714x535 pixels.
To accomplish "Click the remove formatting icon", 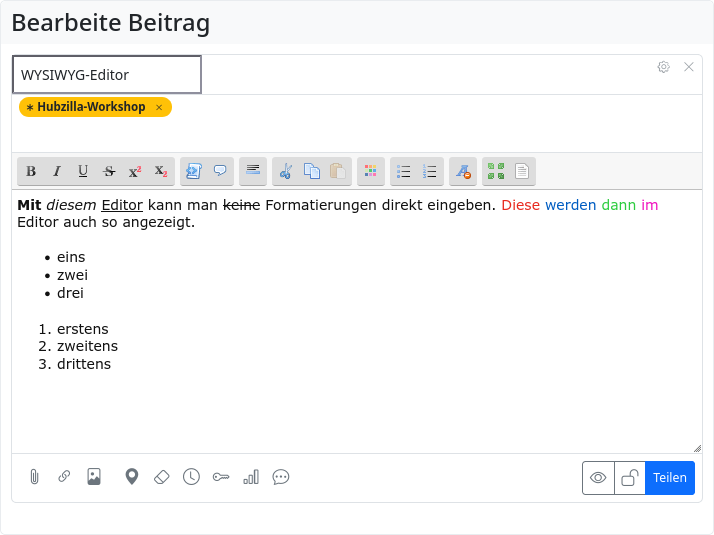I will [463, 171].
